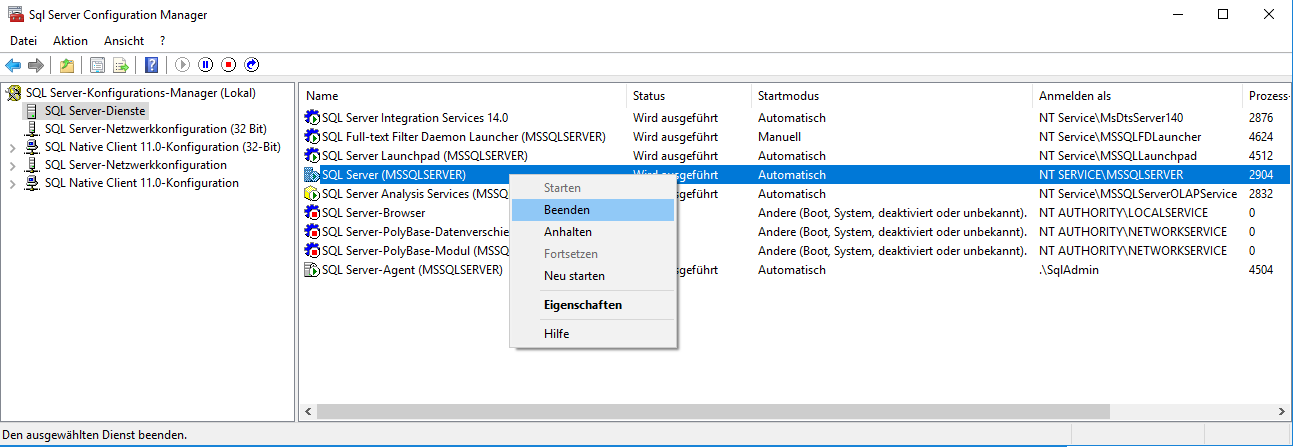1293x447 pixels.
Task: Click status bar text Den ausgewählten Dienst beenden
Action: (95, 435)
